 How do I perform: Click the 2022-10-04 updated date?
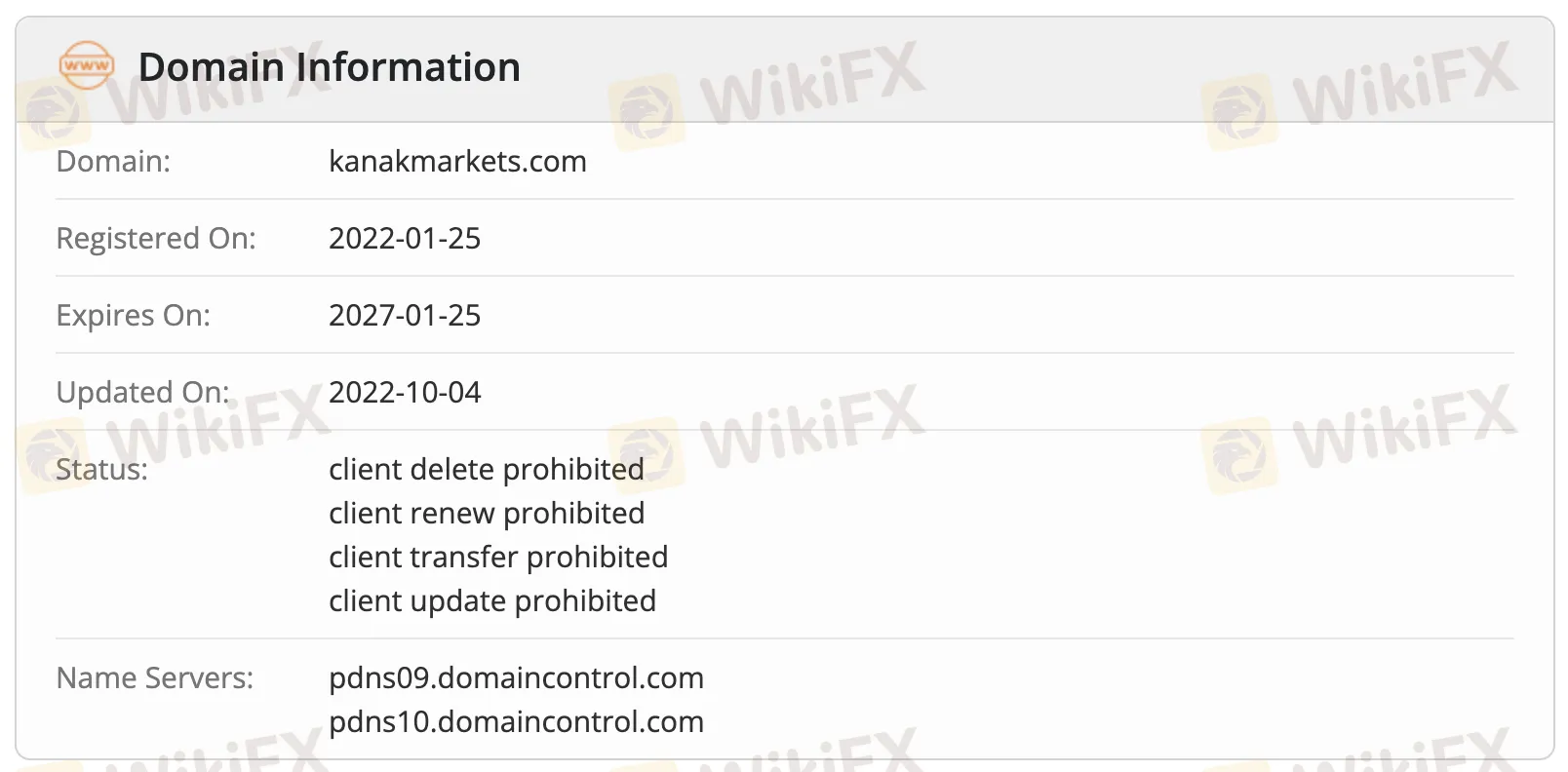[405, 392]
